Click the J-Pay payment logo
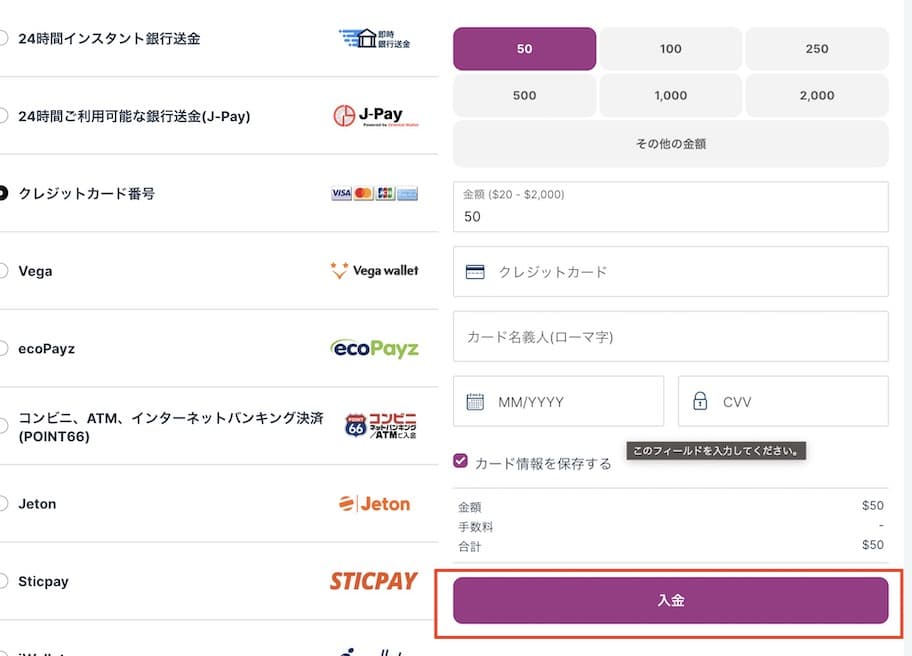The image size is (912, 656). [374, 115]
